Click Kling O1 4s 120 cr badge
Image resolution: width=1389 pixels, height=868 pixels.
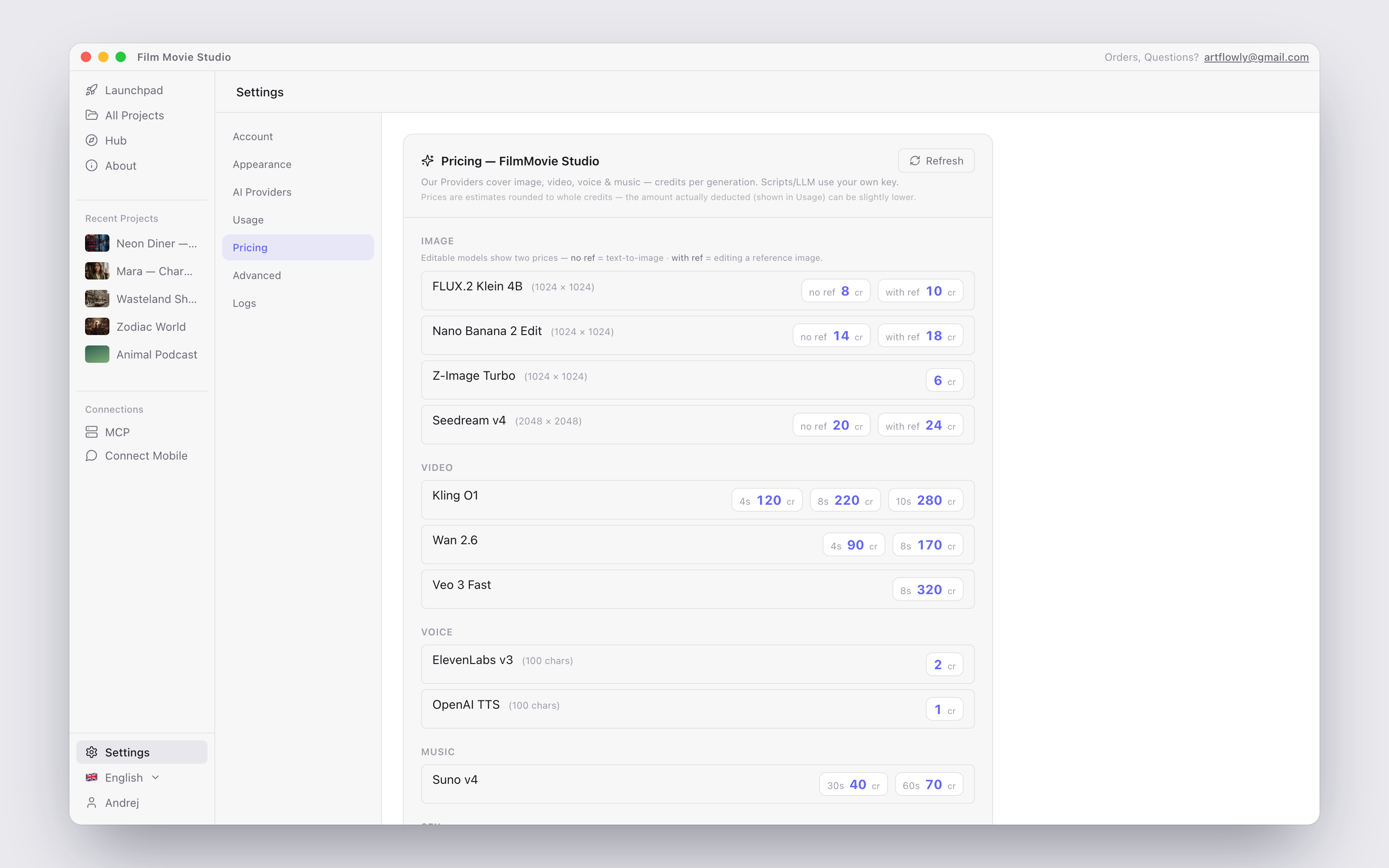[767, 500]
